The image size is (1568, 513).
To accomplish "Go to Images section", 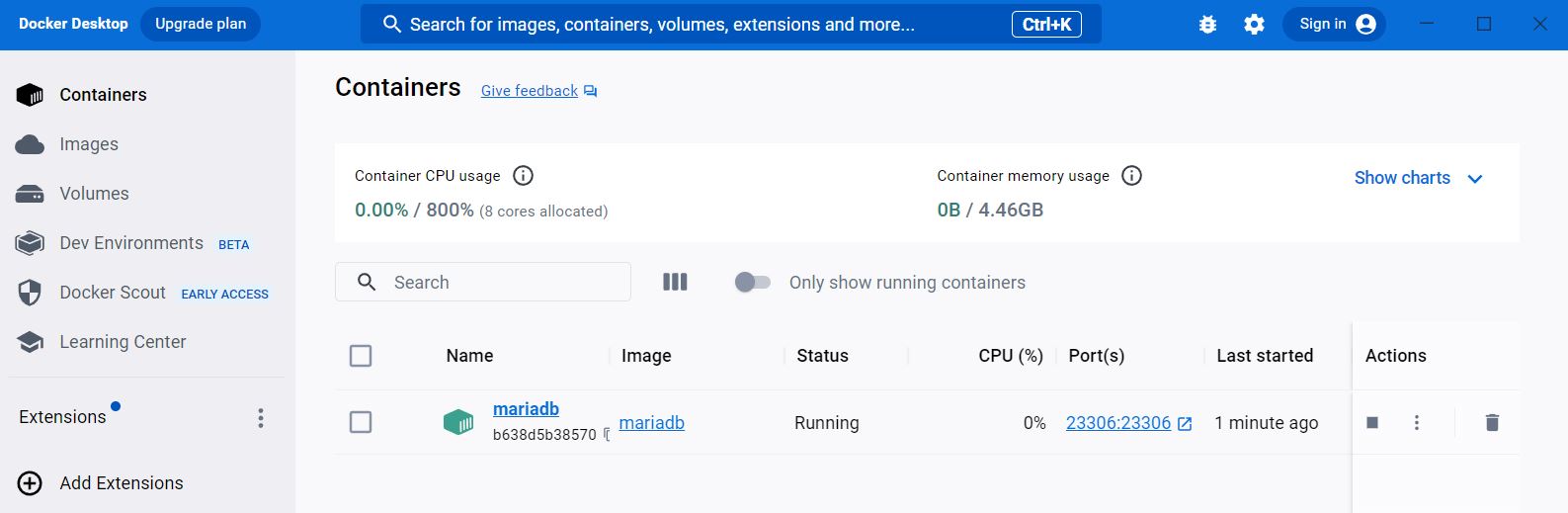I will (x=88, y=144).
